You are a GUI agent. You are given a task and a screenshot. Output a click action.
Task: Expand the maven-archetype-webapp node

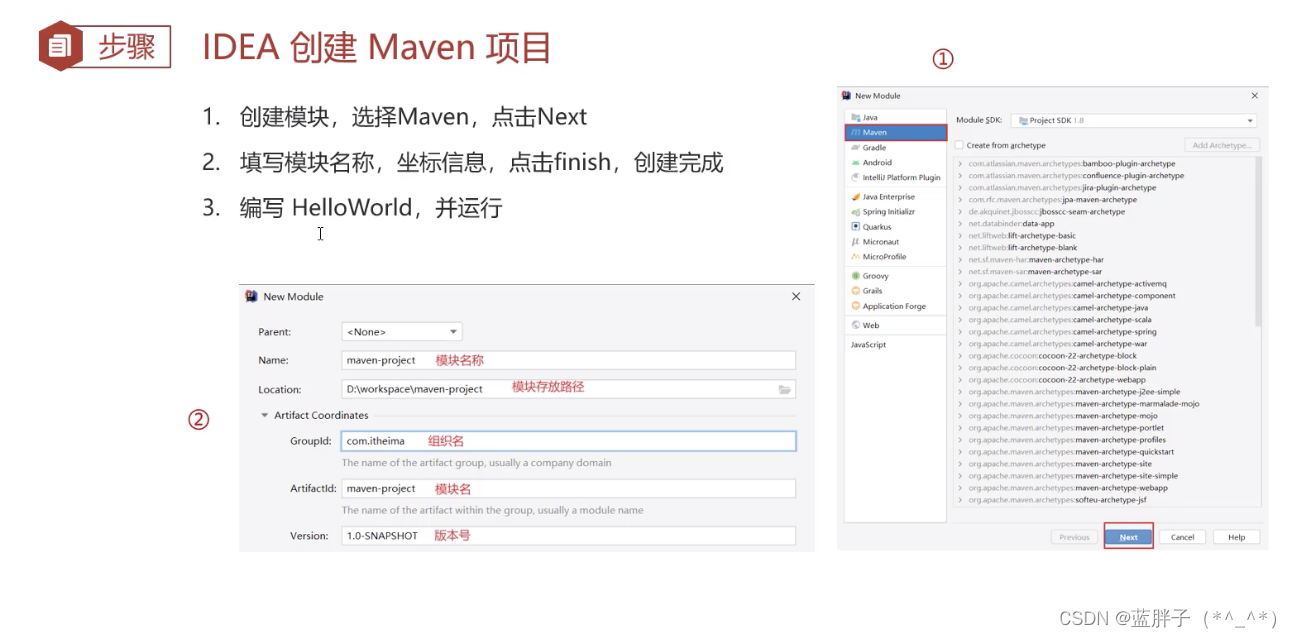point(961,488)
